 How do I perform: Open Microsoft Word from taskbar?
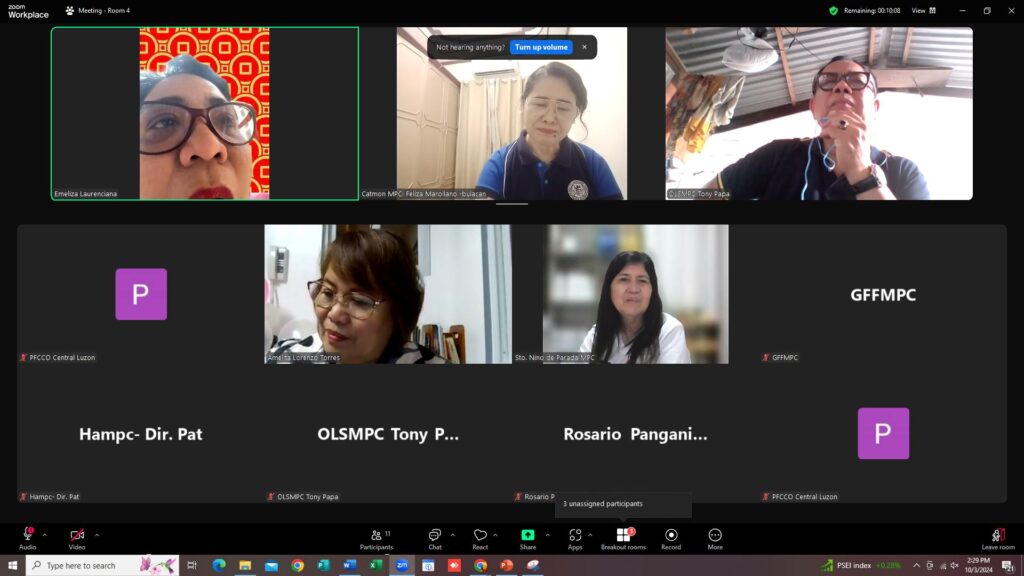coord(349,565)
